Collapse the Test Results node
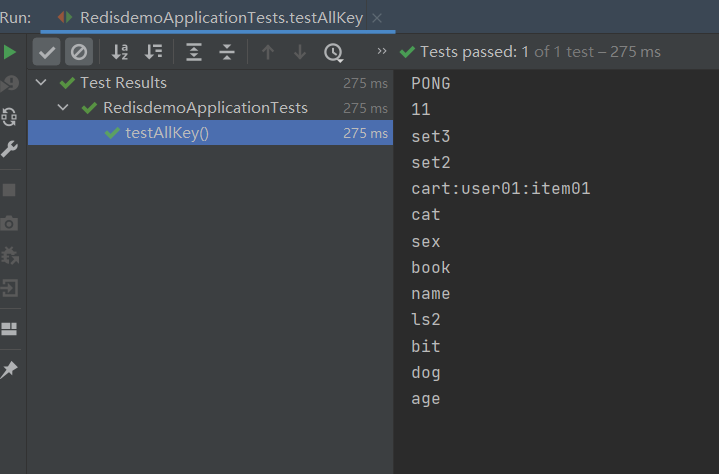The height and width of the screenshot is (474, 719). pos(41,83)
